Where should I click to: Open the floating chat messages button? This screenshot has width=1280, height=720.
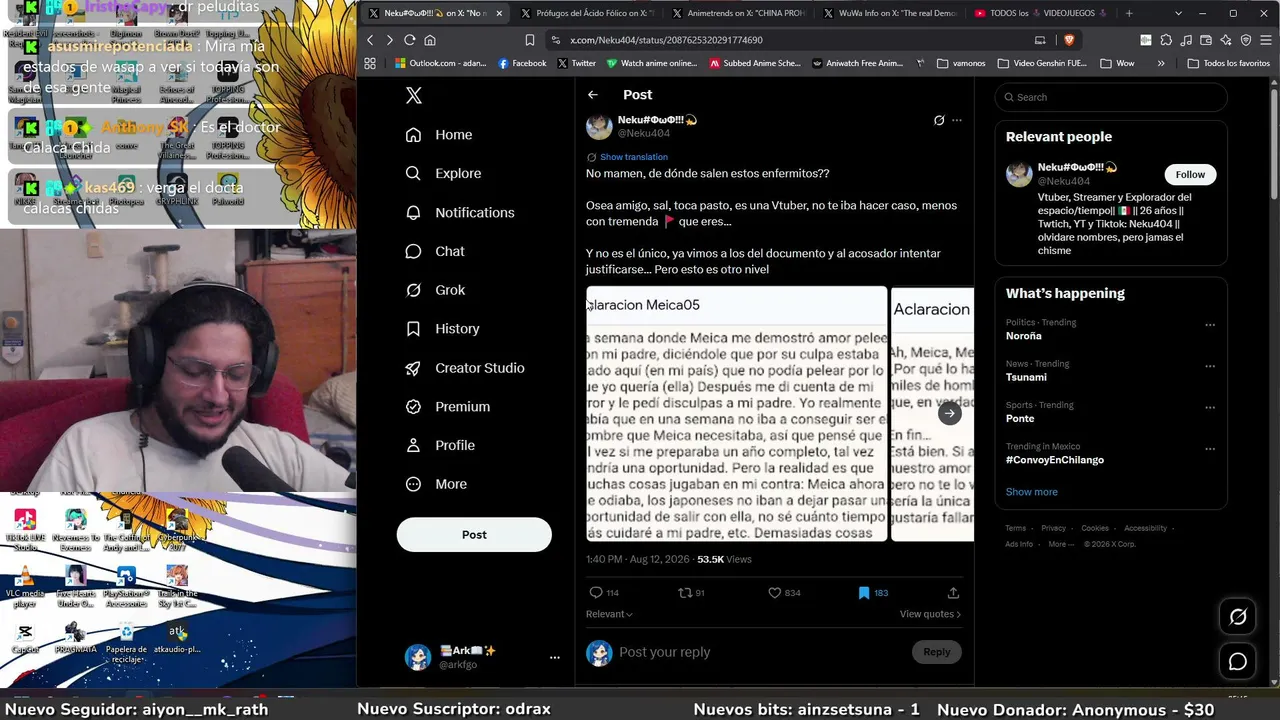point(1238,662)
